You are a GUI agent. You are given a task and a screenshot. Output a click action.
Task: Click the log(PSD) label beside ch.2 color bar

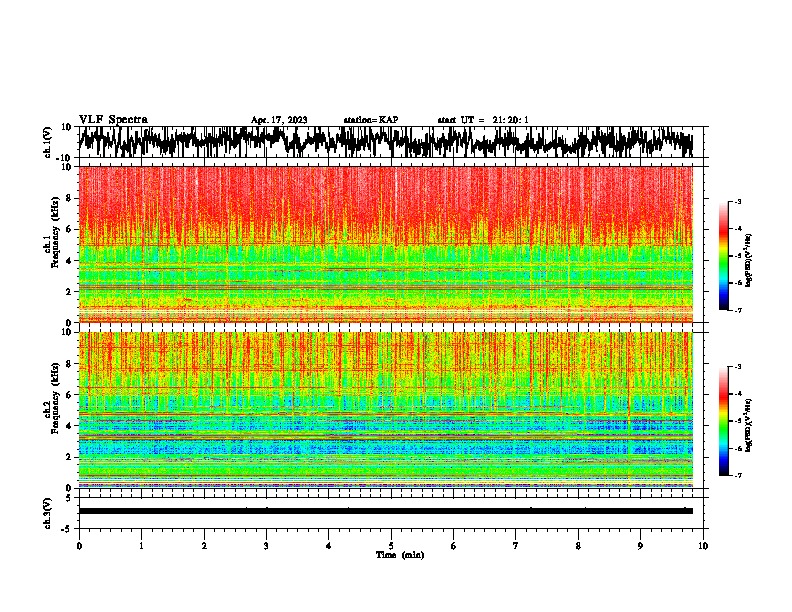pyautogui.click(x=748, y=425)
